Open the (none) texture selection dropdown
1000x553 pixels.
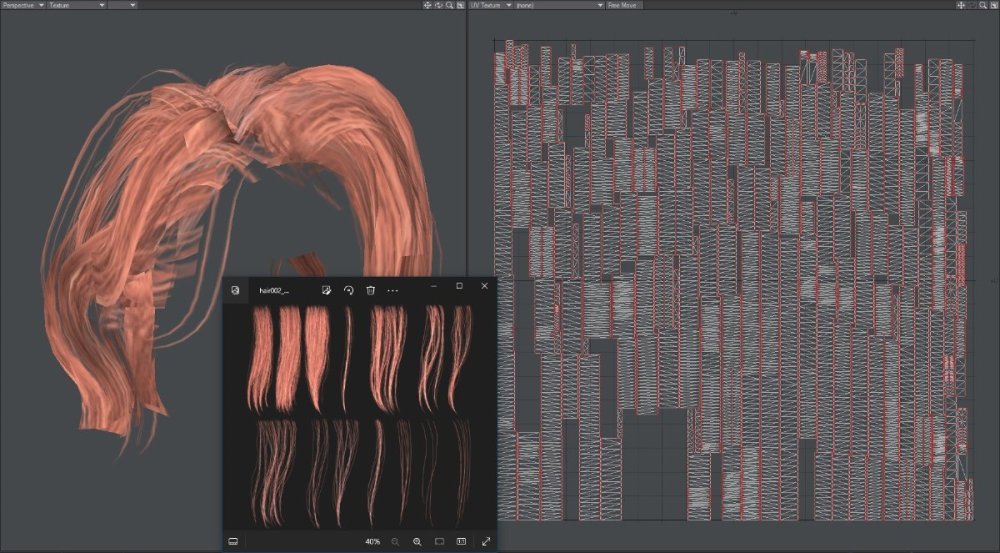tap(558, 5)
